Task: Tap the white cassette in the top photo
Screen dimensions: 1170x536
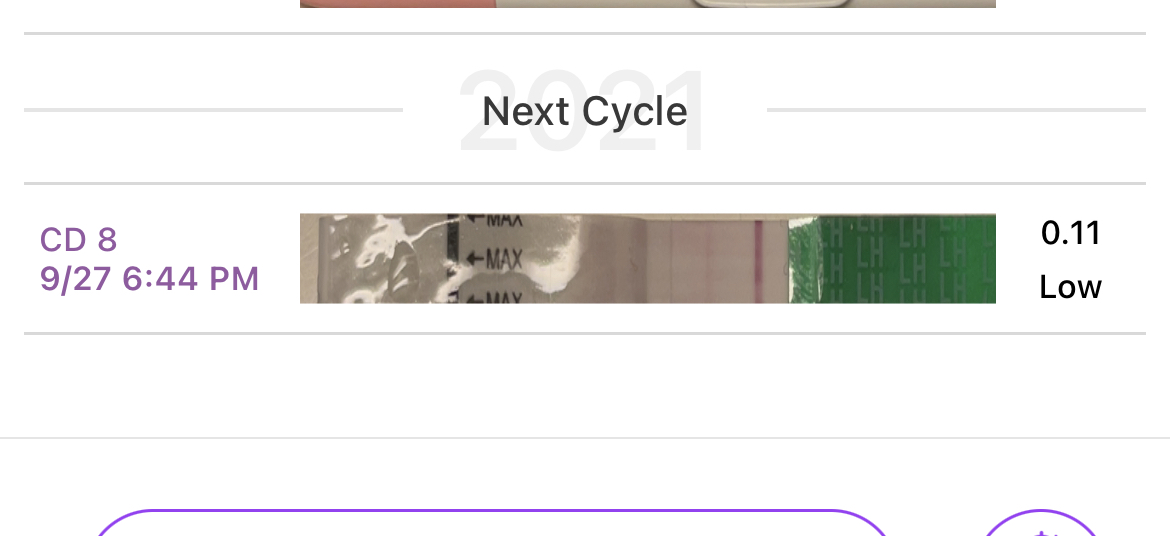Action: [x=770, y=4]
